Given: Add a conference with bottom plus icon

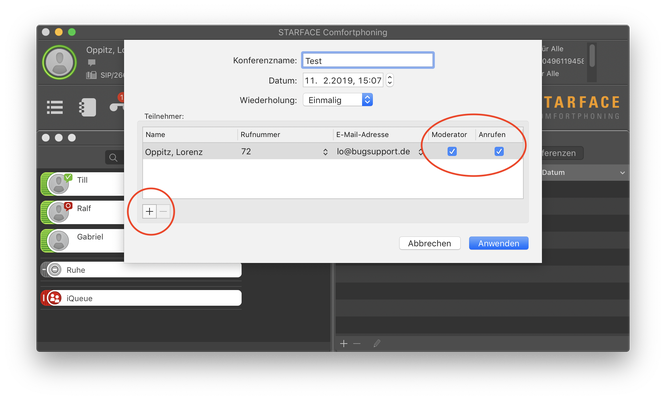Looking at the screenshot, I should [x=344, y=344].
